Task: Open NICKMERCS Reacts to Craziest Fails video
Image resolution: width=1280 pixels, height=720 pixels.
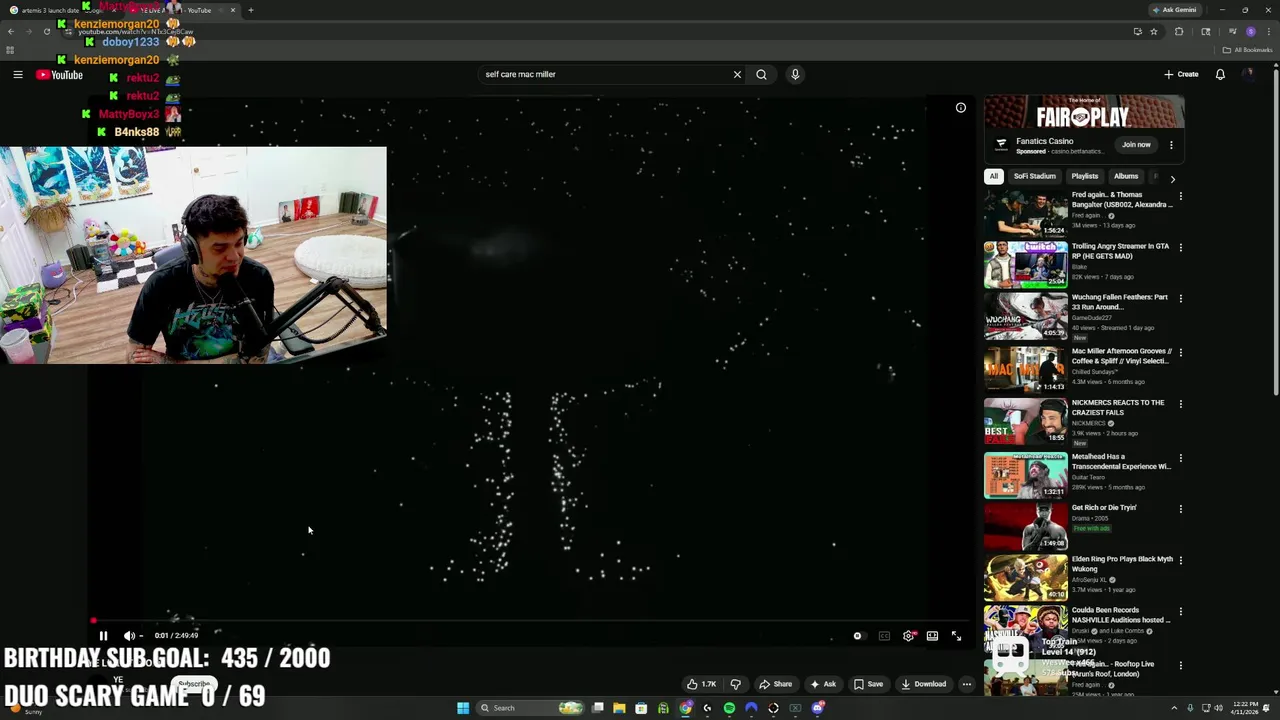Action: (1118, 407)
